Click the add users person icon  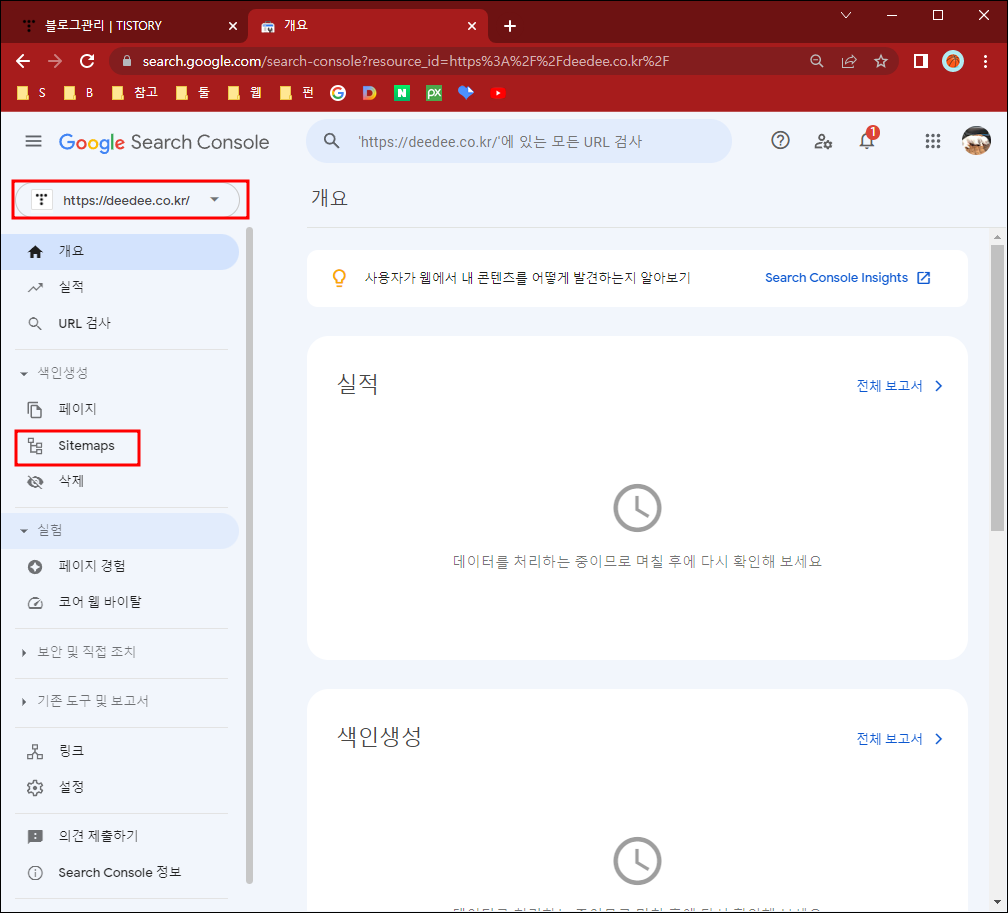pyautogui.click(x=823, y=141)
